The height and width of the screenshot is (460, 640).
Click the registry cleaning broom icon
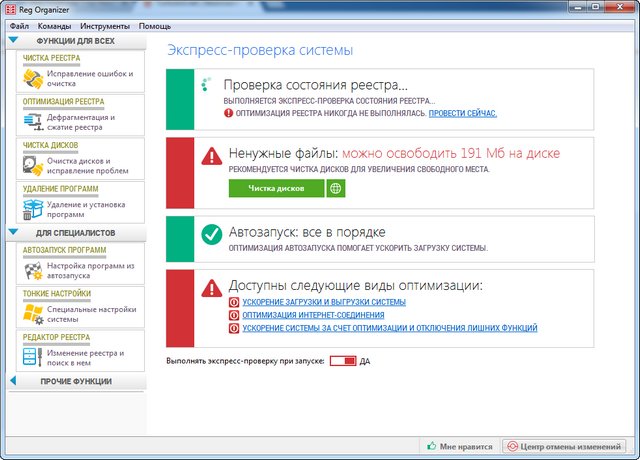click(x=33, y=79)
